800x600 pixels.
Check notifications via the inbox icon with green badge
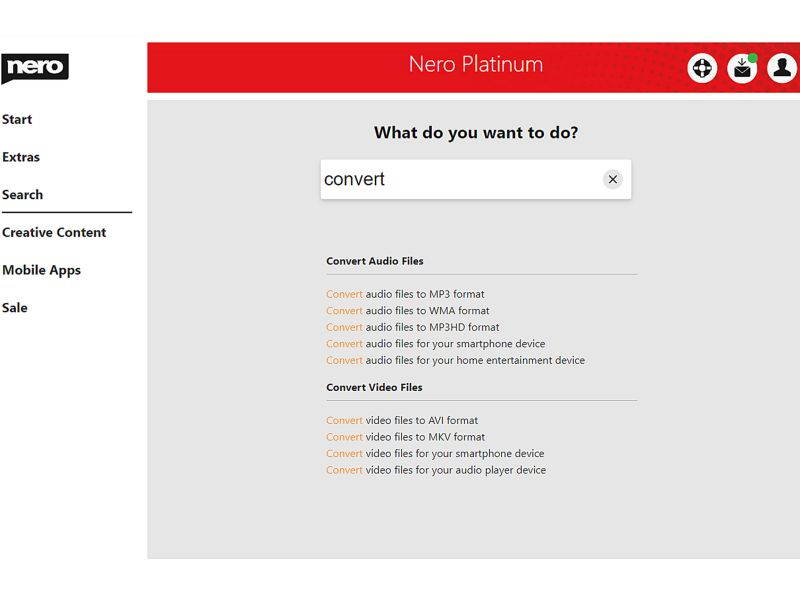click(x=742, y=68)
